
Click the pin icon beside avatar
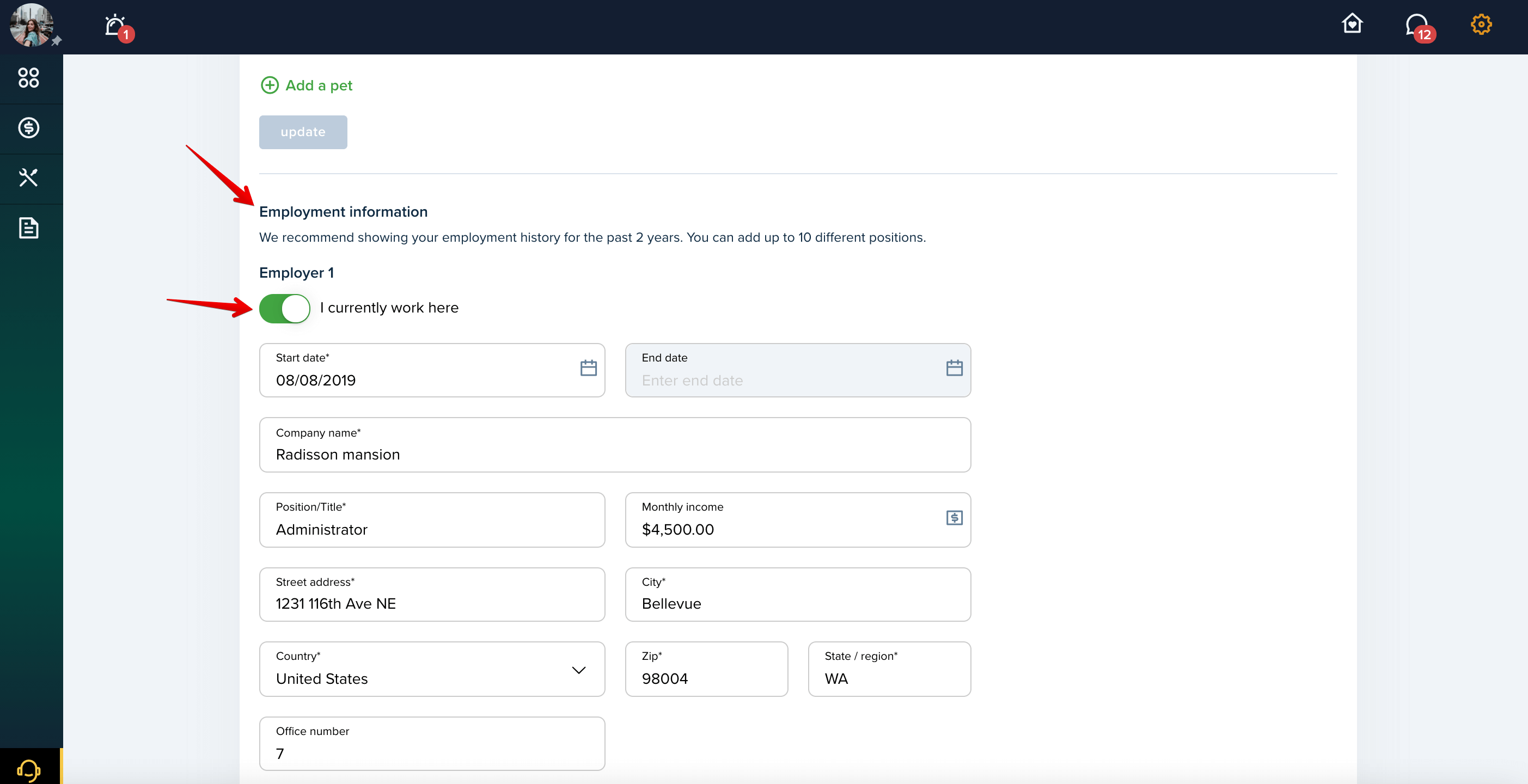click(56, 41)
